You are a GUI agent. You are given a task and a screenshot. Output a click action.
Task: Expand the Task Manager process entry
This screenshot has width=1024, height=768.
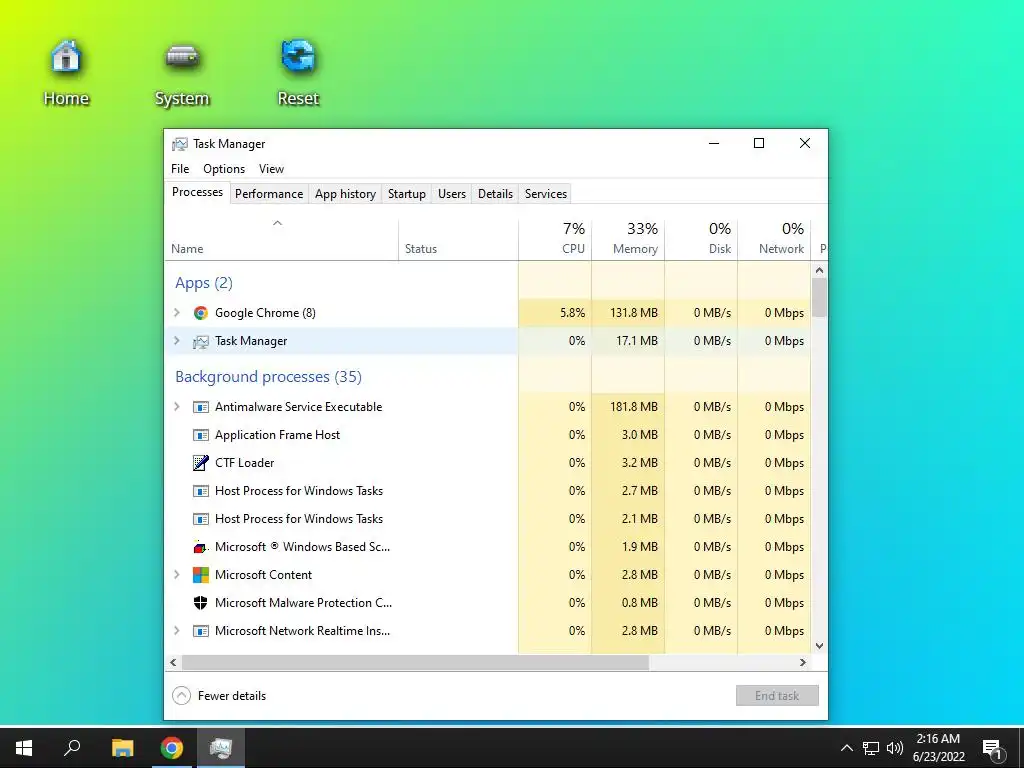point(176,341)
